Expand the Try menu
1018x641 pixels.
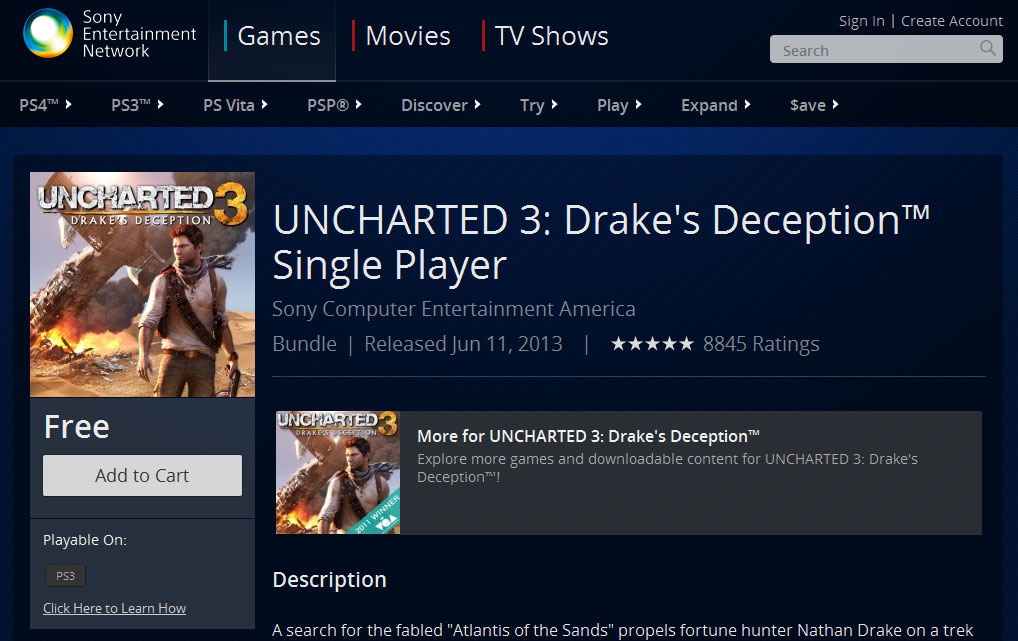pos(538,105)
